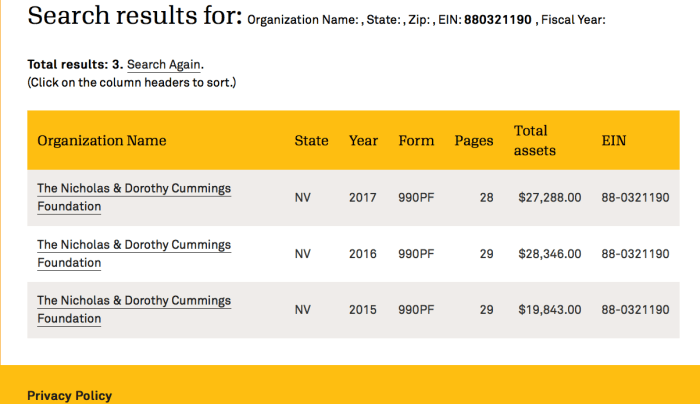Click the 990PF form cell in 2016 row
The height and width of the screenshot is (404, 700).
click(x=416, y=254)
